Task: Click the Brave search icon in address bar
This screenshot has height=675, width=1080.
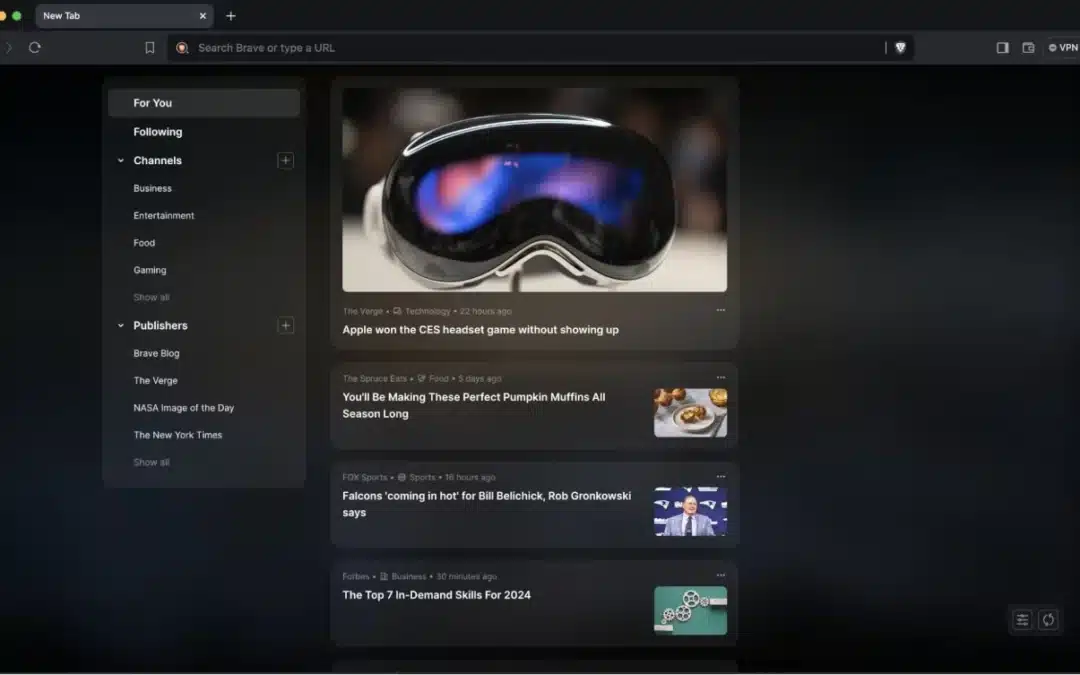Action: [x=182, y=48]
